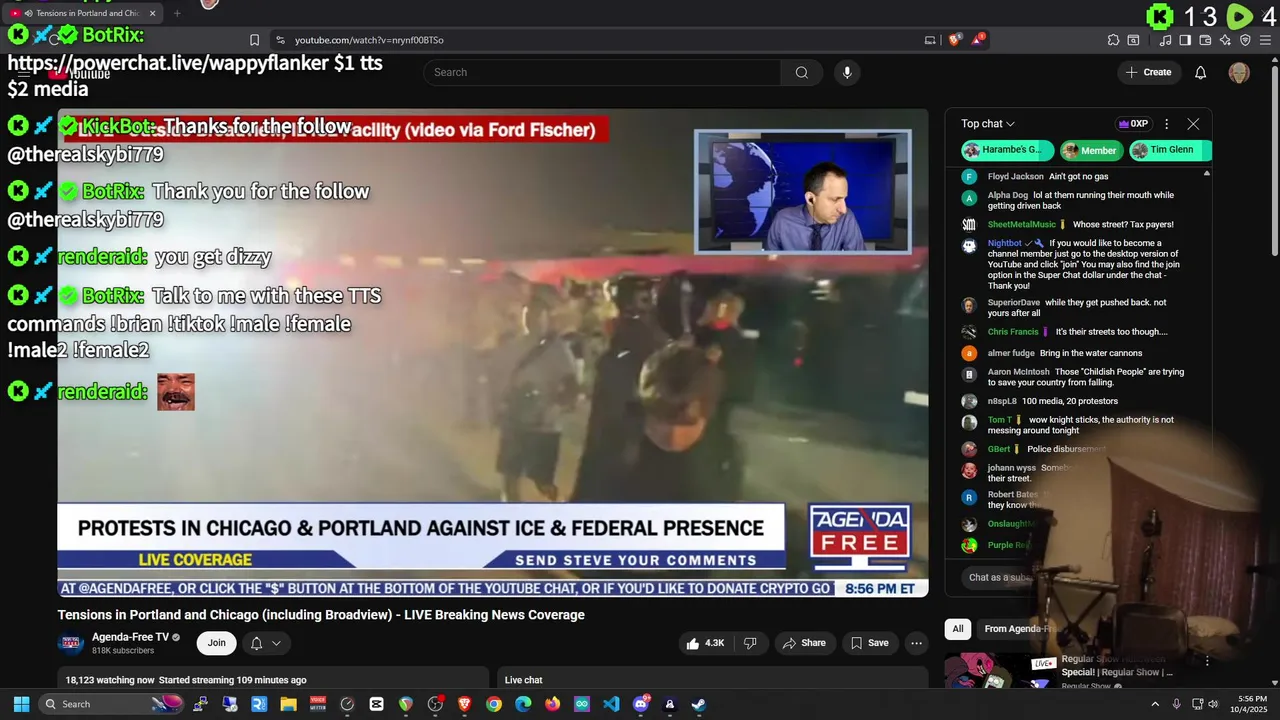Click the YouTube Create button
This screenshot has width=1280, height=720.
[x=1148, y=72]
